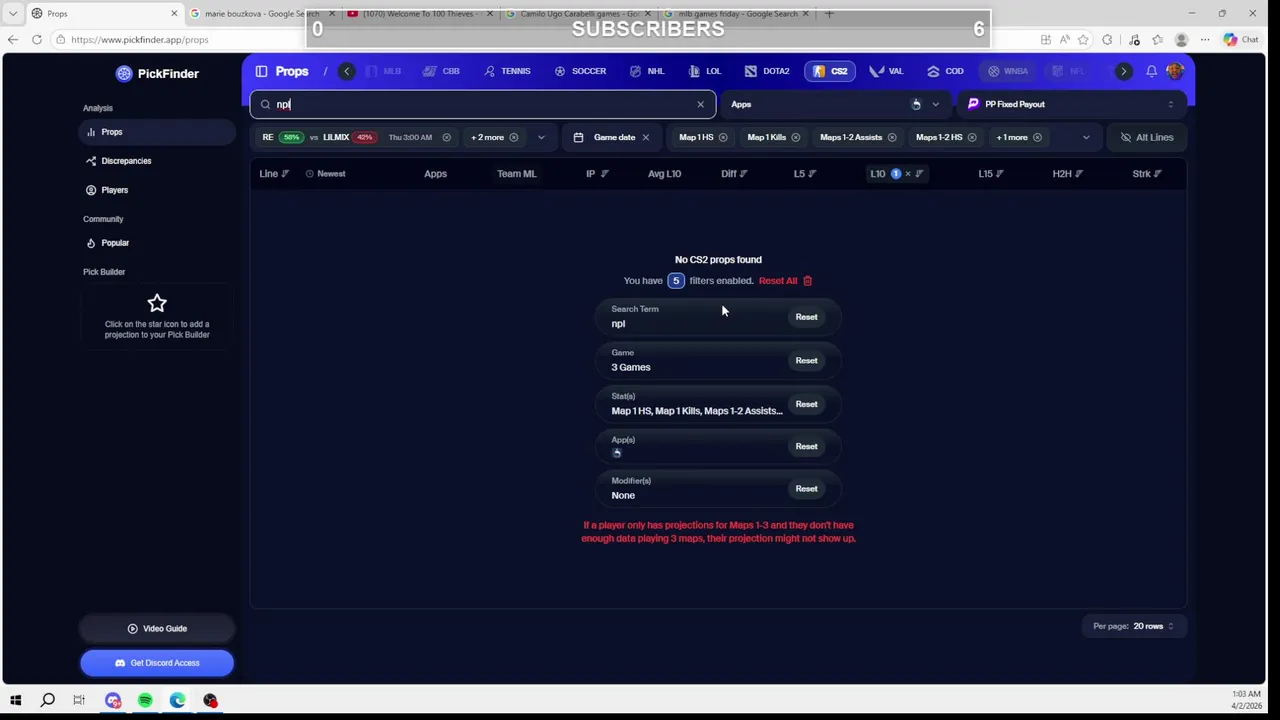This screenshot has width=1280, height=720.
Task: Remove the Maps 1-2 HS filter
Action: coord(971,137)
